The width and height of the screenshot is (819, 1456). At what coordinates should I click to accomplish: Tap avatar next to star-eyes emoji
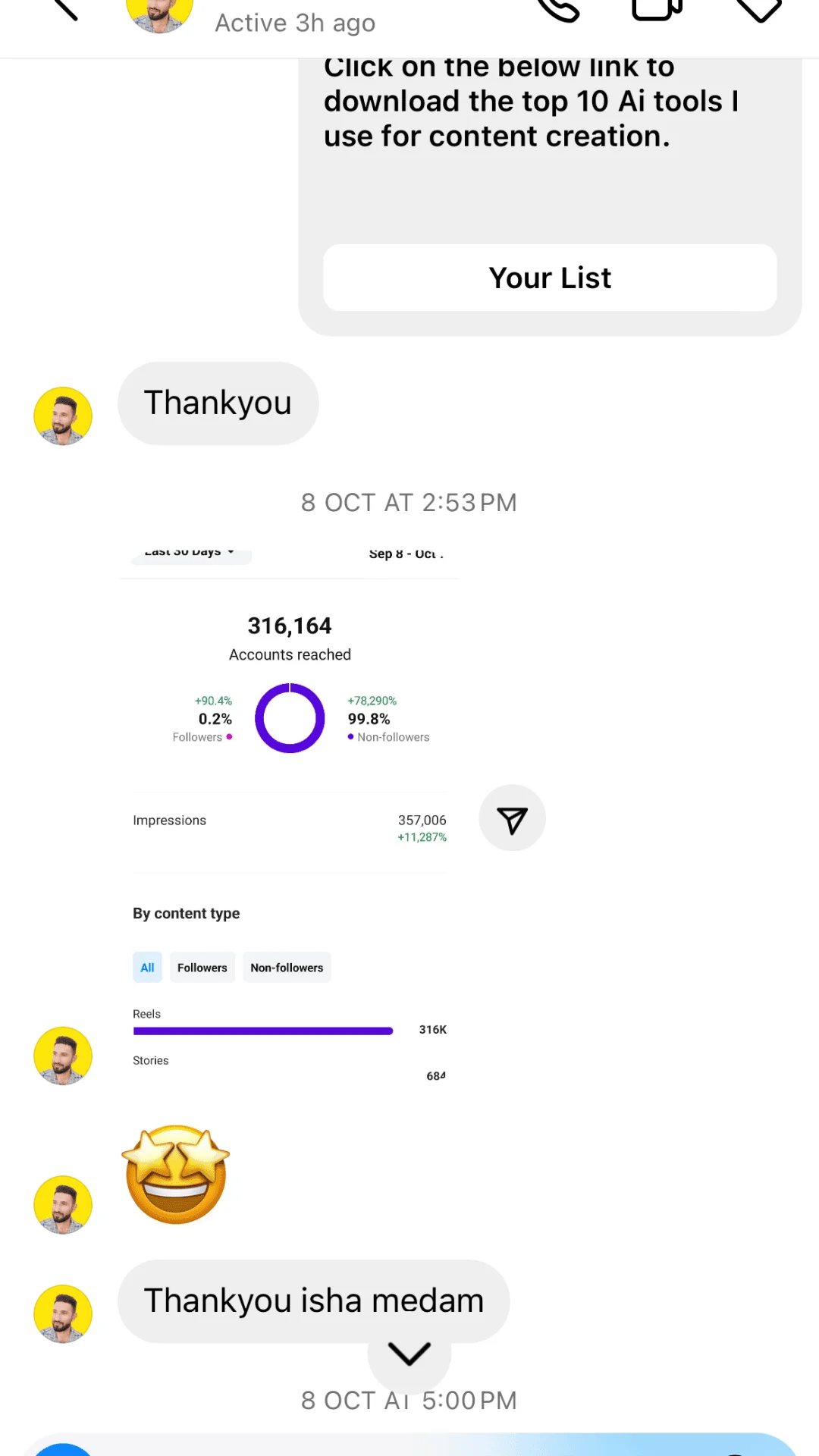[63, 1204]
